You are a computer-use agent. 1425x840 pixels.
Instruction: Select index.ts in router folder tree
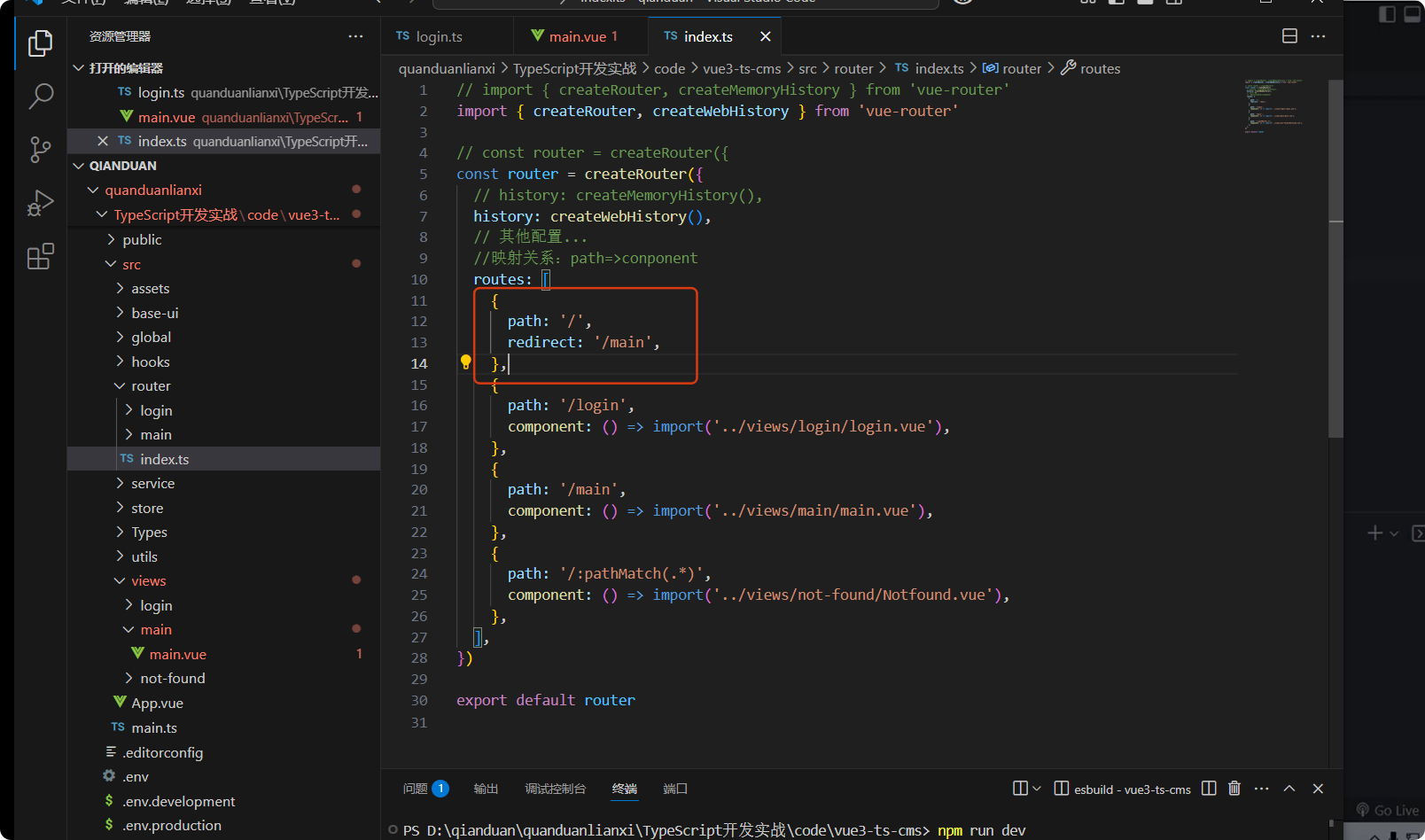pos(223,459)
